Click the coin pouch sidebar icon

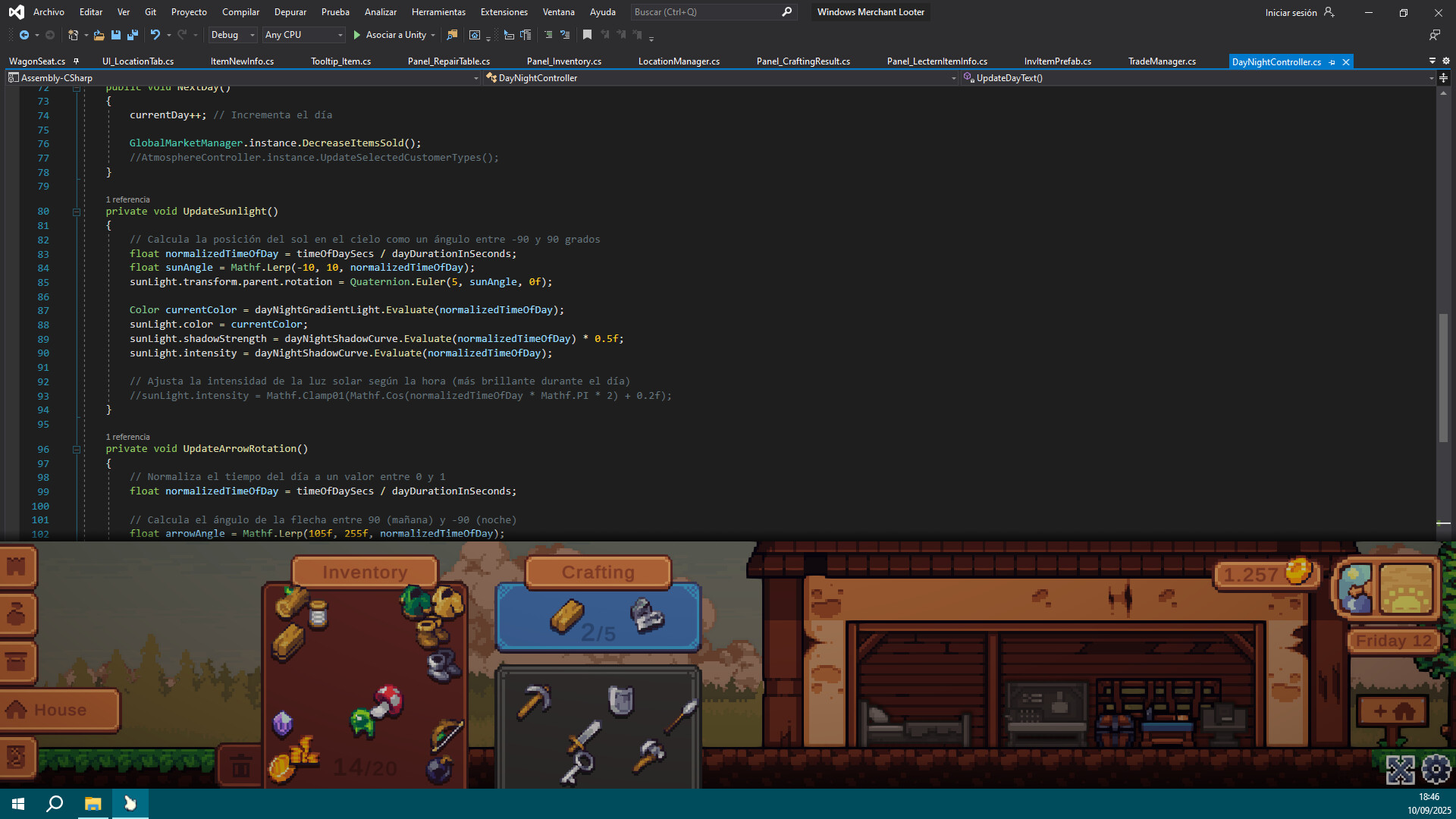15,614
